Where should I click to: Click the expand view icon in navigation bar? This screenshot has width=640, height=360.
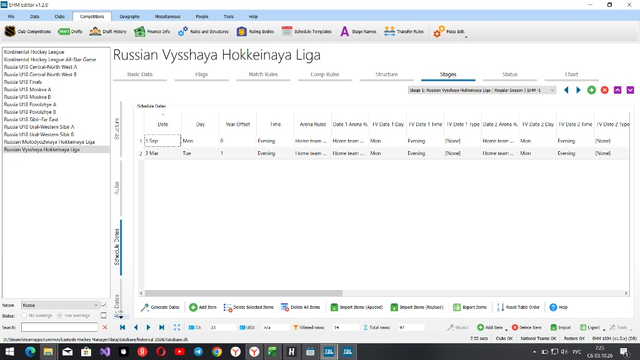(177, 327)
